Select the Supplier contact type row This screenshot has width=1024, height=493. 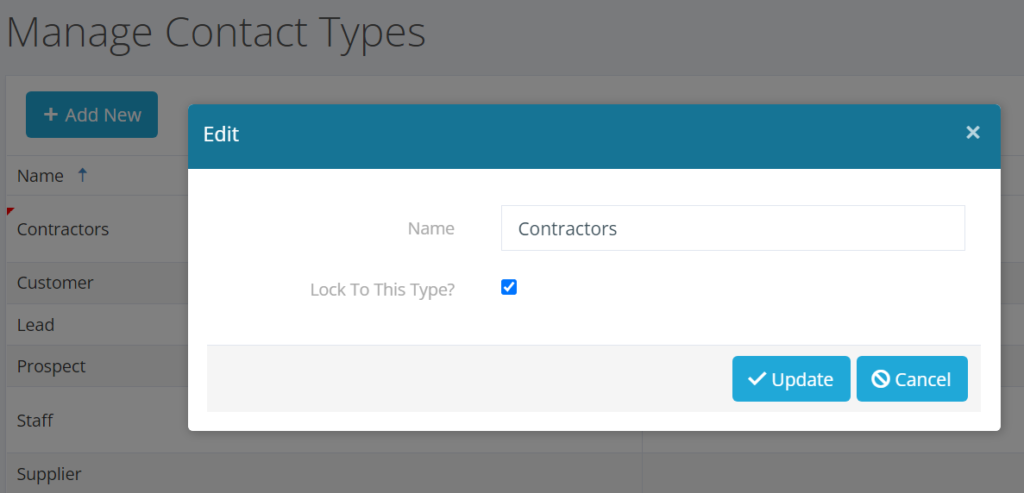[x=49, y=474]
